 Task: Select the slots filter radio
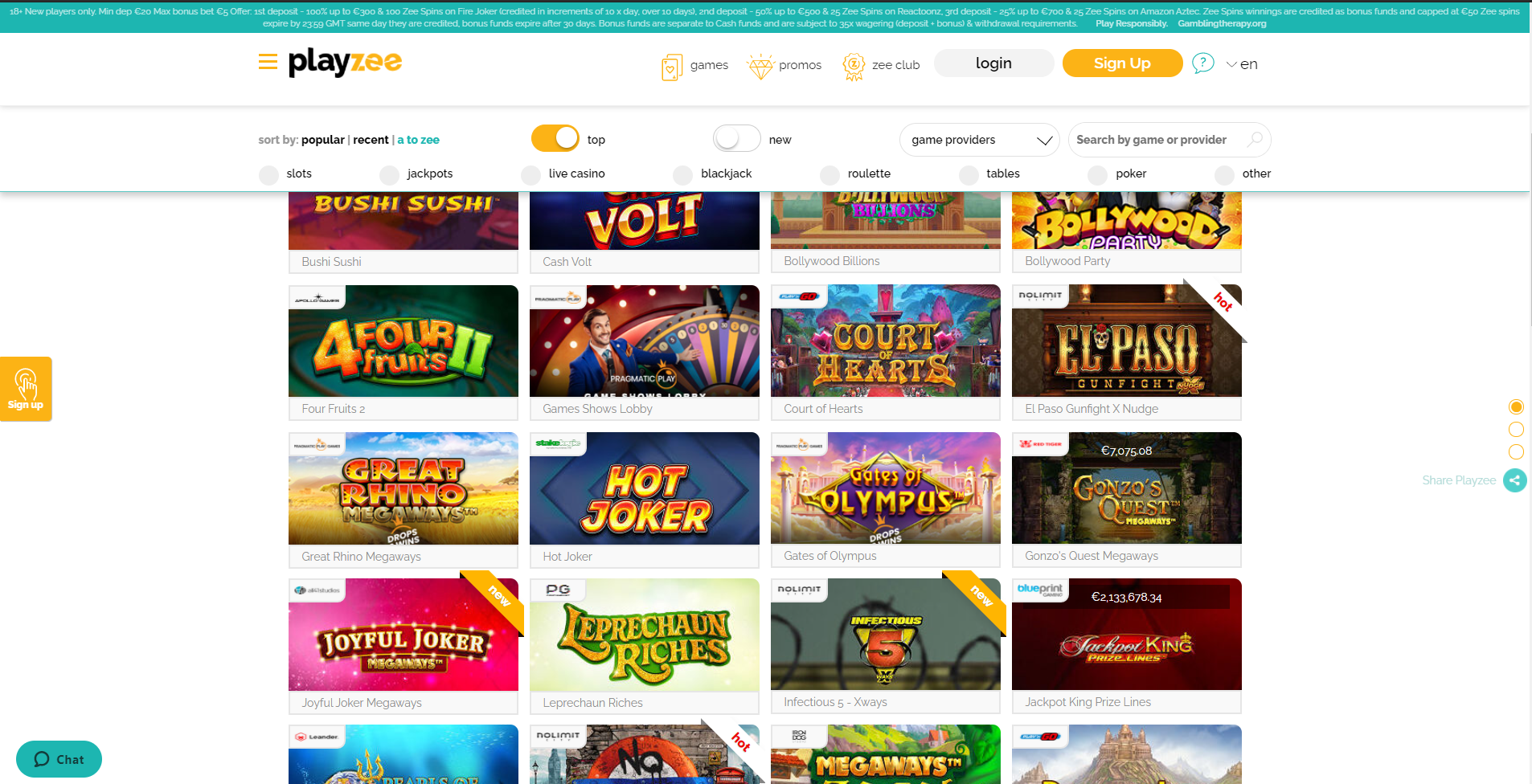pos(268,174)
